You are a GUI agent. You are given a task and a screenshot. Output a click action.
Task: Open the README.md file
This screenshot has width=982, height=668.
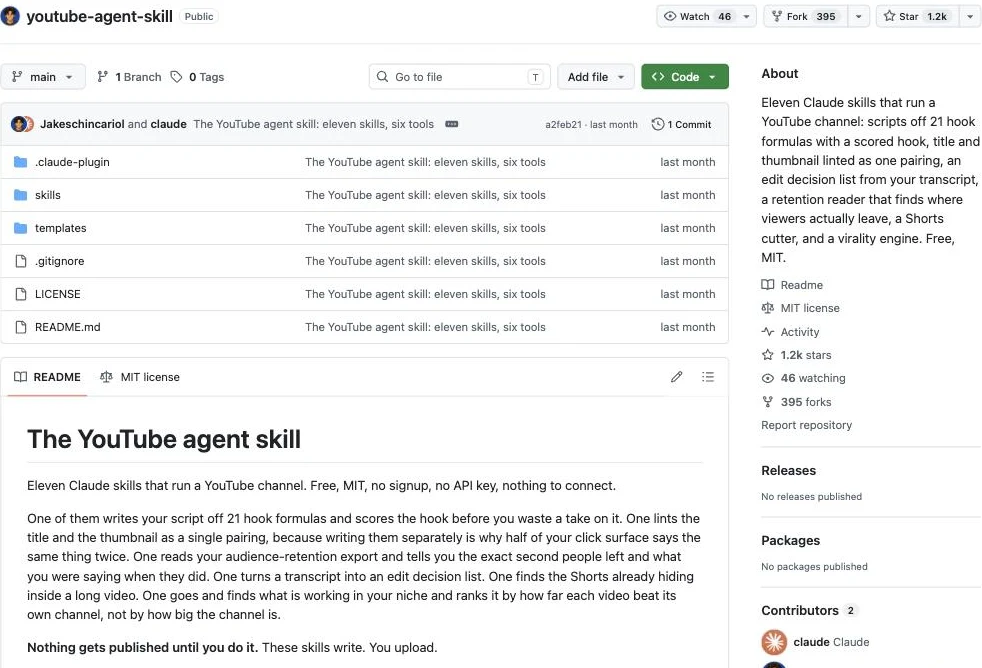click(68, 327)
